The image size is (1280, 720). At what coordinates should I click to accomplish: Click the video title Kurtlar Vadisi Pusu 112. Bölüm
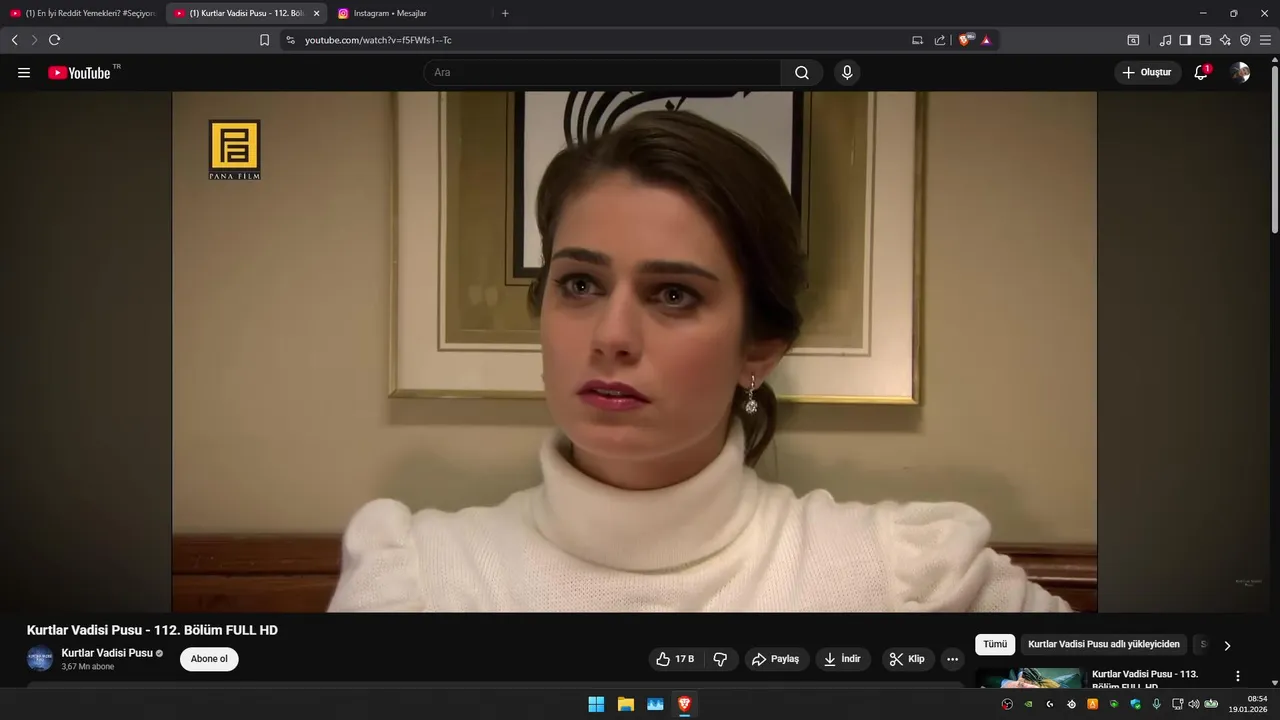point(152,630)
